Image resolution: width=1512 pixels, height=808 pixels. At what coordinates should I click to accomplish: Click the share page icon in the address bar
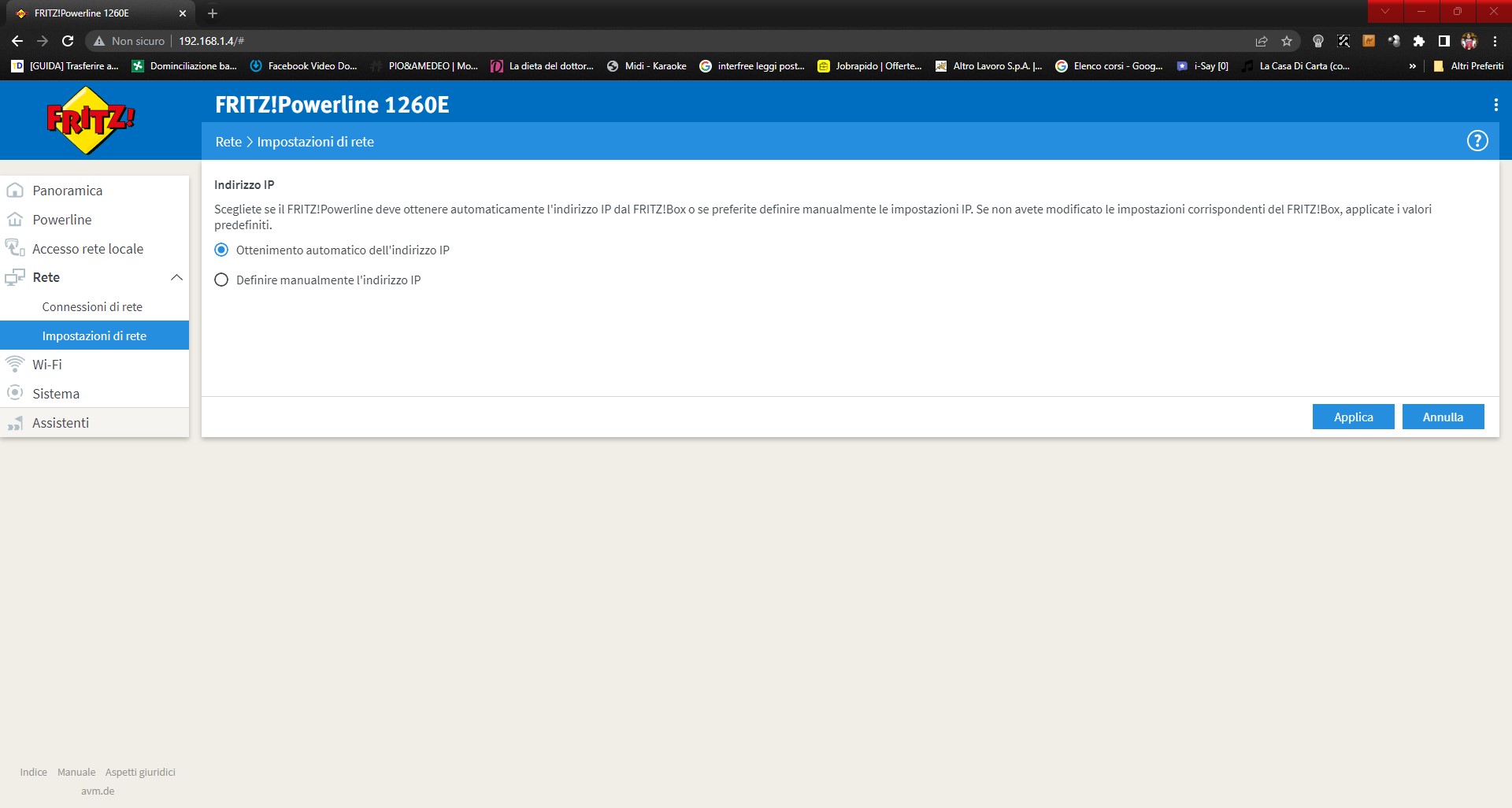click(x=1262, y=41)
